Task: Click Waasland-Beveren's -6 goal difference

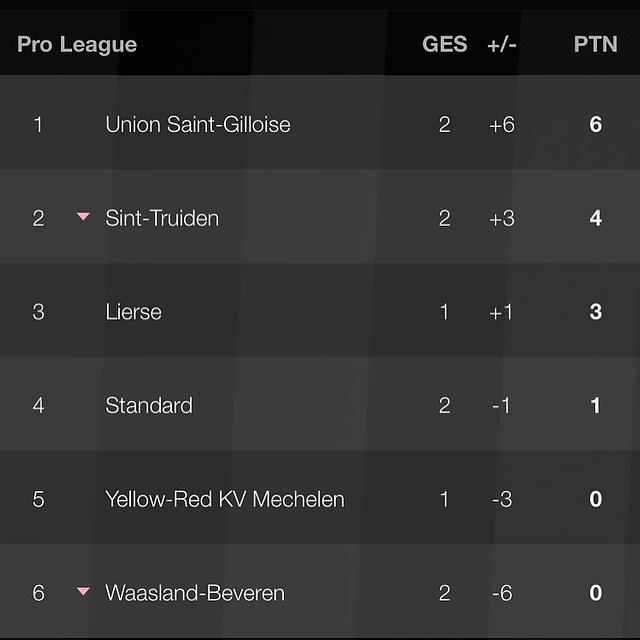Action: pos(501,593)
